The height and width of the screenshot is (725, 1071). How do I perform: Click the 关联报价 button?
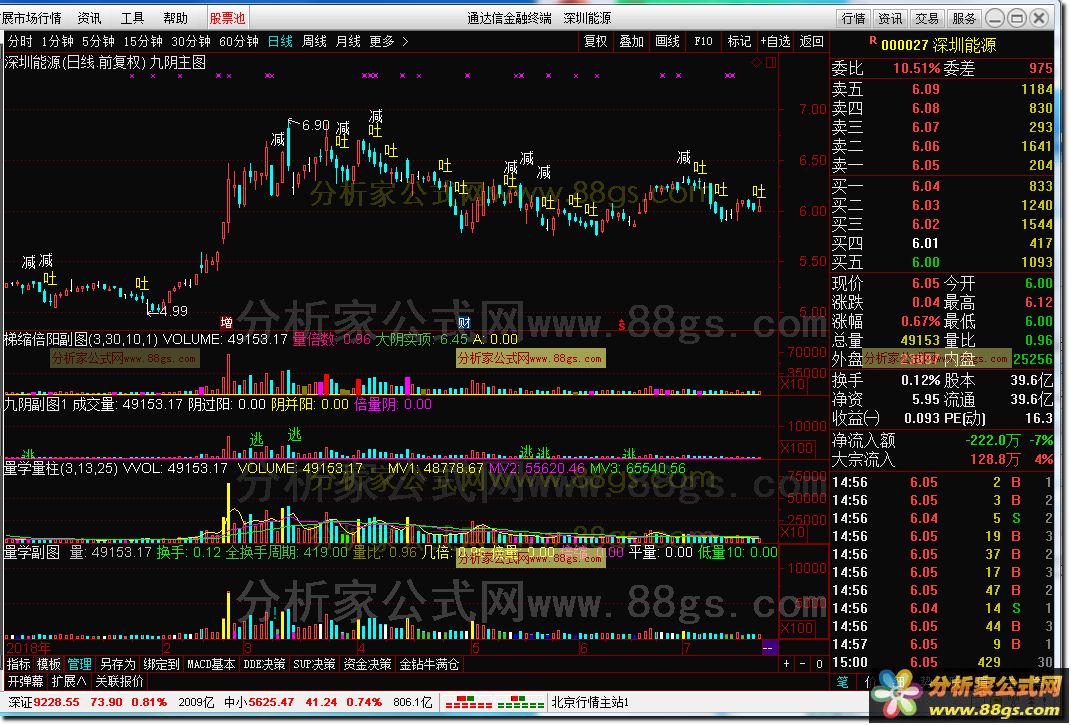pyautogui.click(x=120, y=681)
